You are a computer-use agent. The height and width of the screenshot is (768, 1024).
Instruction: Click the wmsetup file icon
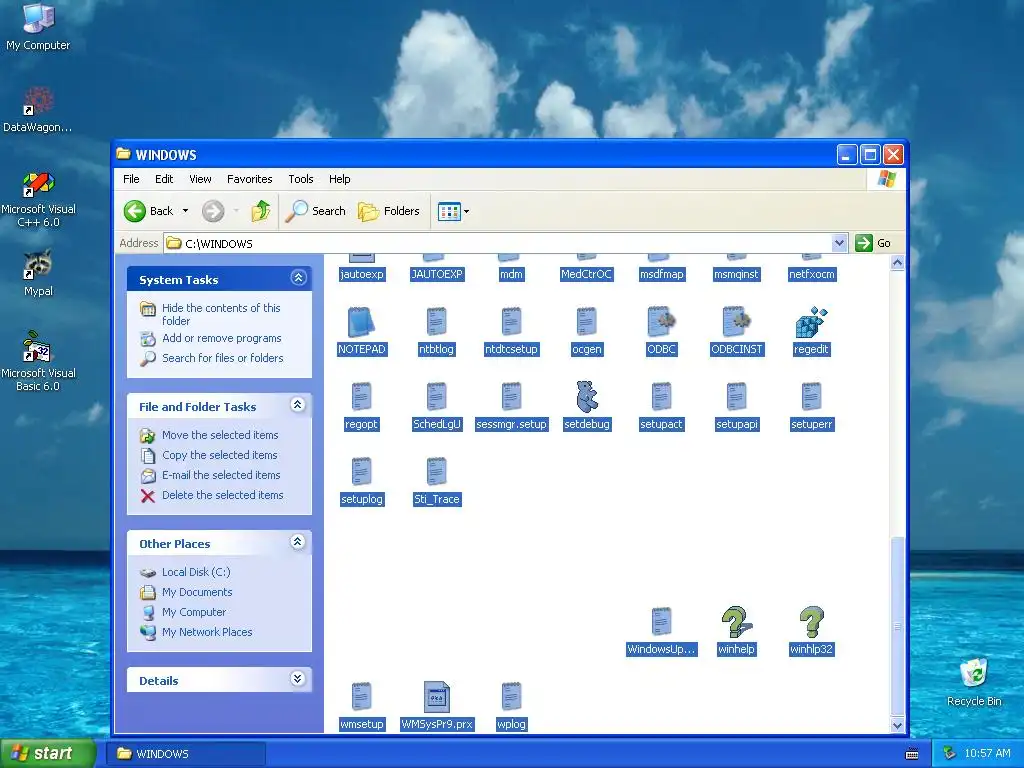pyautogui.click(x=361, y=697)
